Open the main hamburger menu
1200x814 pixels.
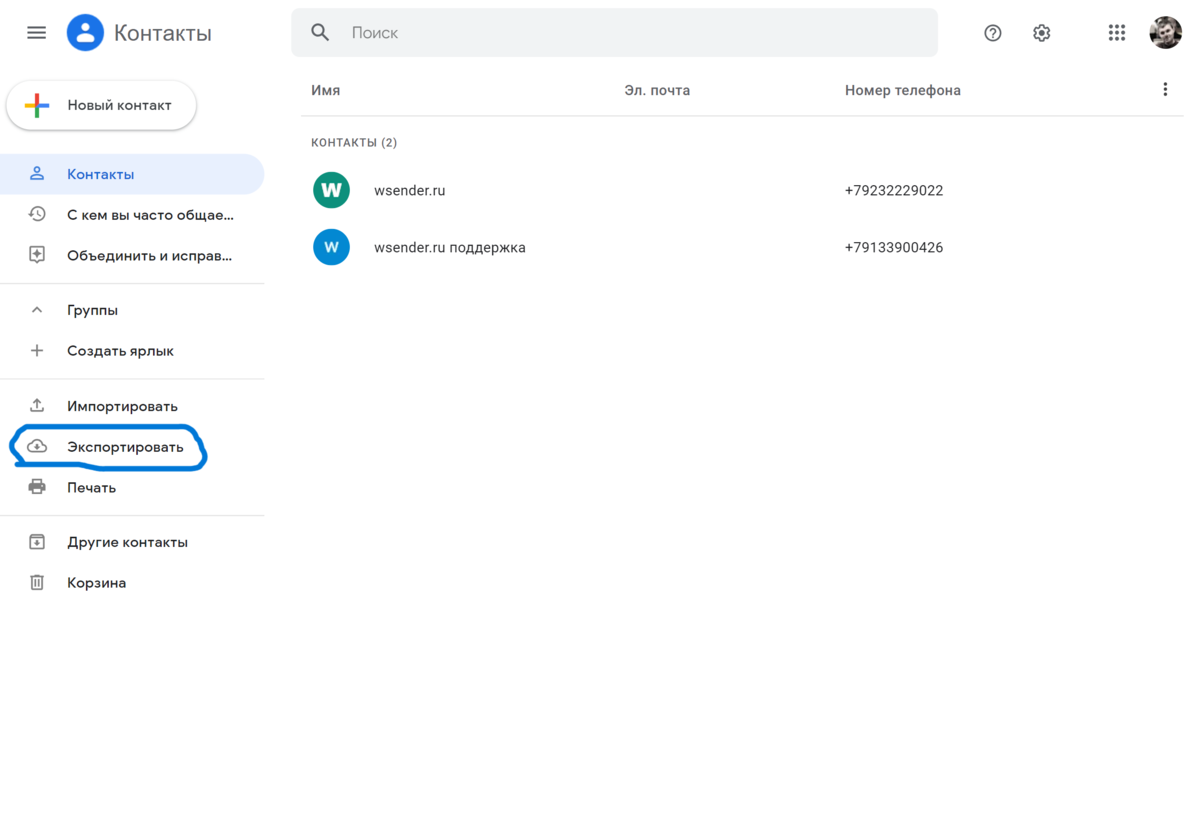click(37, 33)
